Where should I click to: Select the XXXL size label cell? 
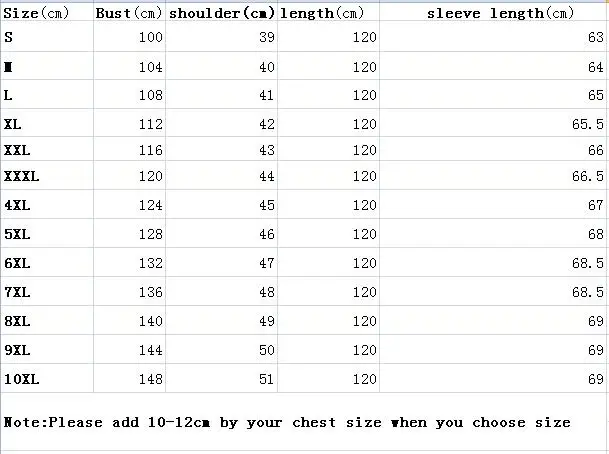tap(21, 176)
